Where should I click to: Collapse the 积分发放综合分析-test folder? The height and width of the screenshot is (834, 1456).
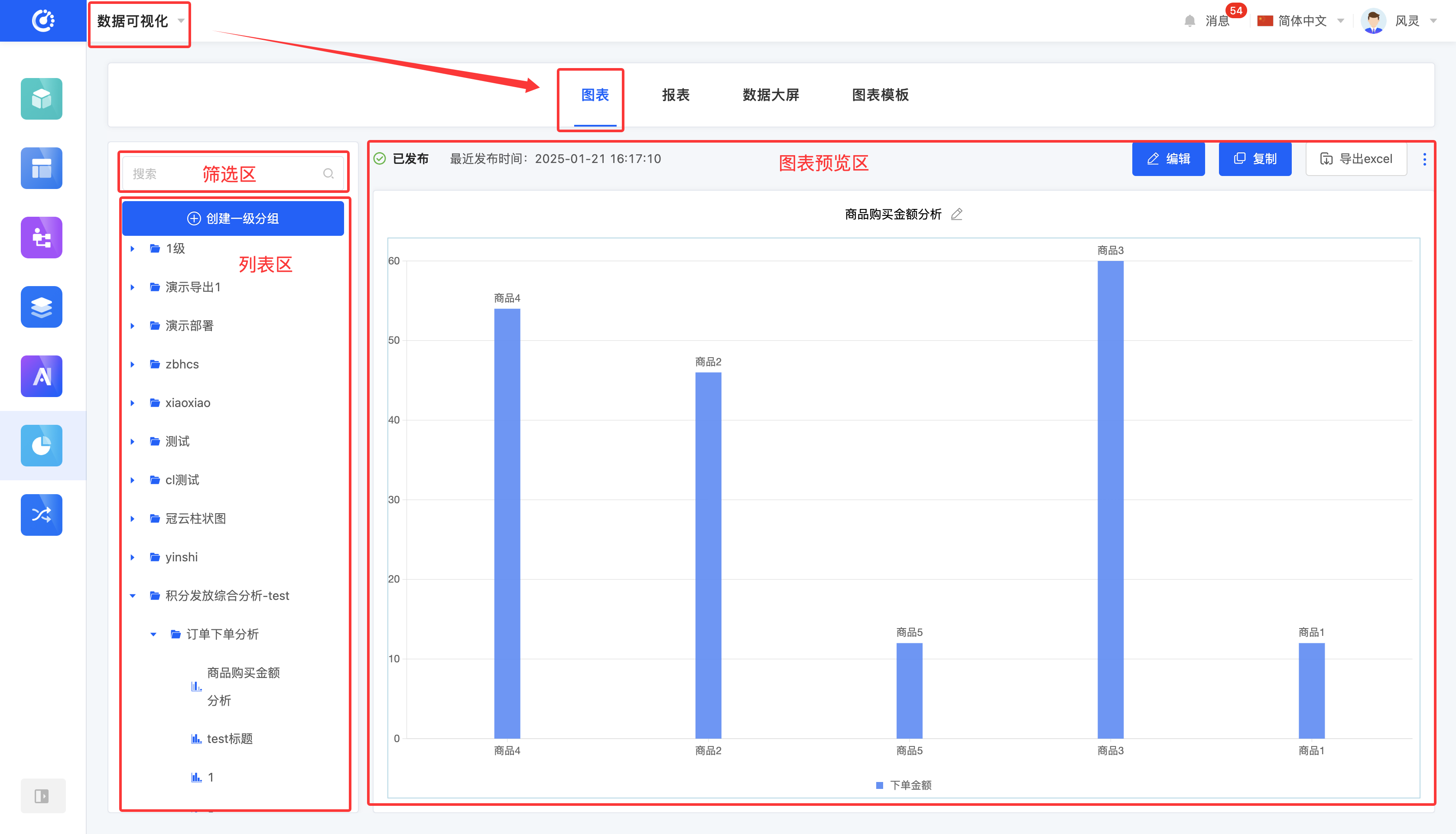(x=132, y=596)
